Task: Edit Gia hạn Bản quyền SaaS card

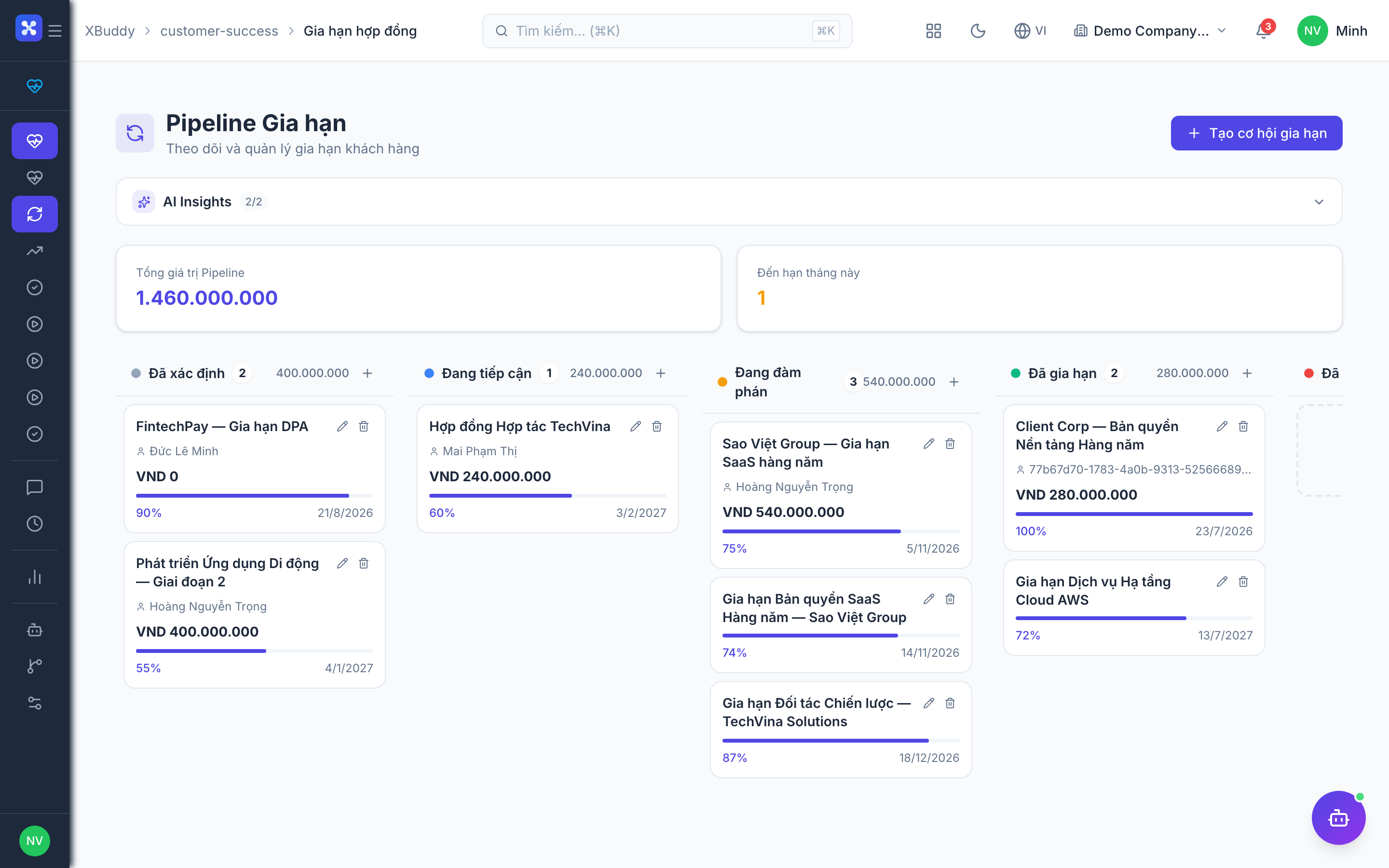Action: coord(929,599)
